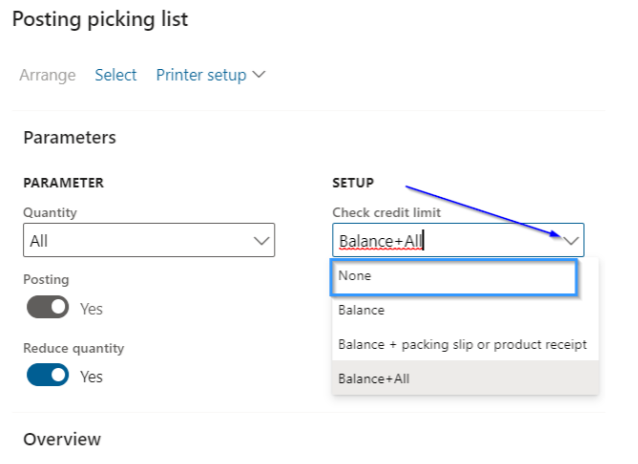Click the Yes label beside Posting toggle
The height and width of the screenshot is (464, 638).
[91, 309]
